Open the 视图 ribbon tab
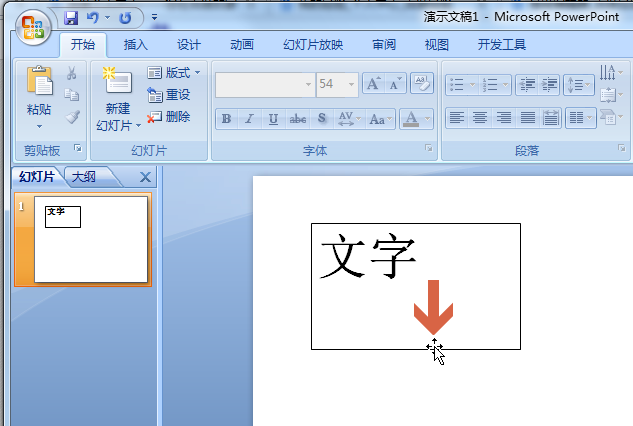This screenshot has width=633, height=426. point(437,44)
